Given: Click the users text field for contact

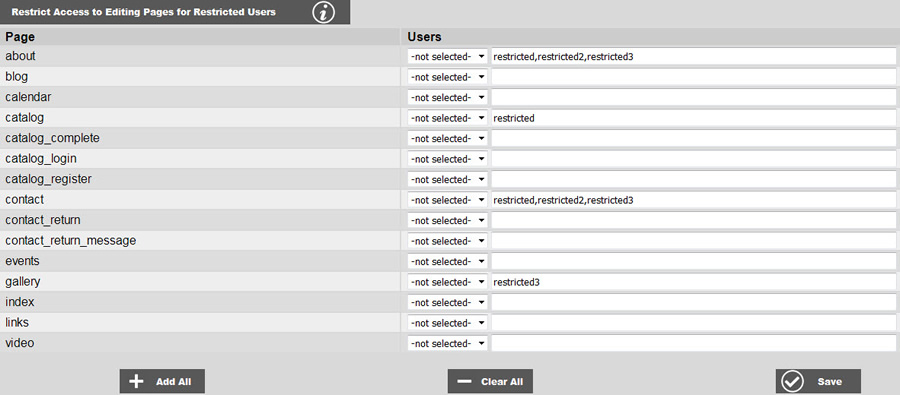Looking at the screenshot, I should pyautogui.click(x=693, y=200).
